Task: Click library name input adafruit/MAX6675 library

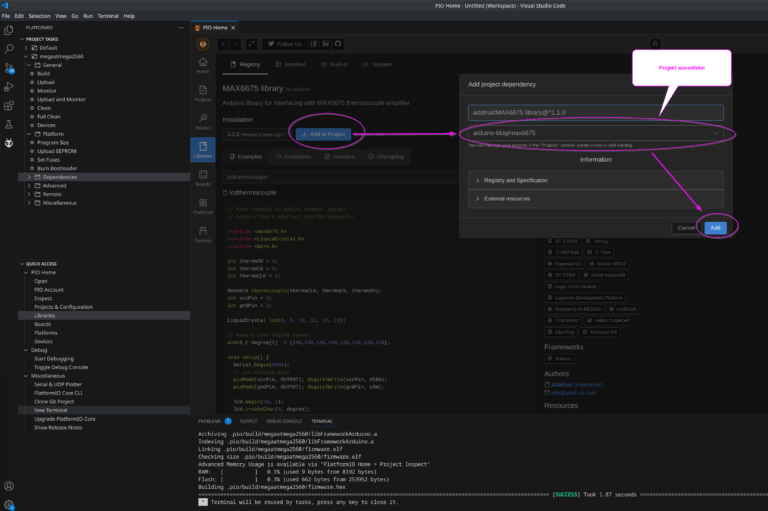Action: [596, 112]
